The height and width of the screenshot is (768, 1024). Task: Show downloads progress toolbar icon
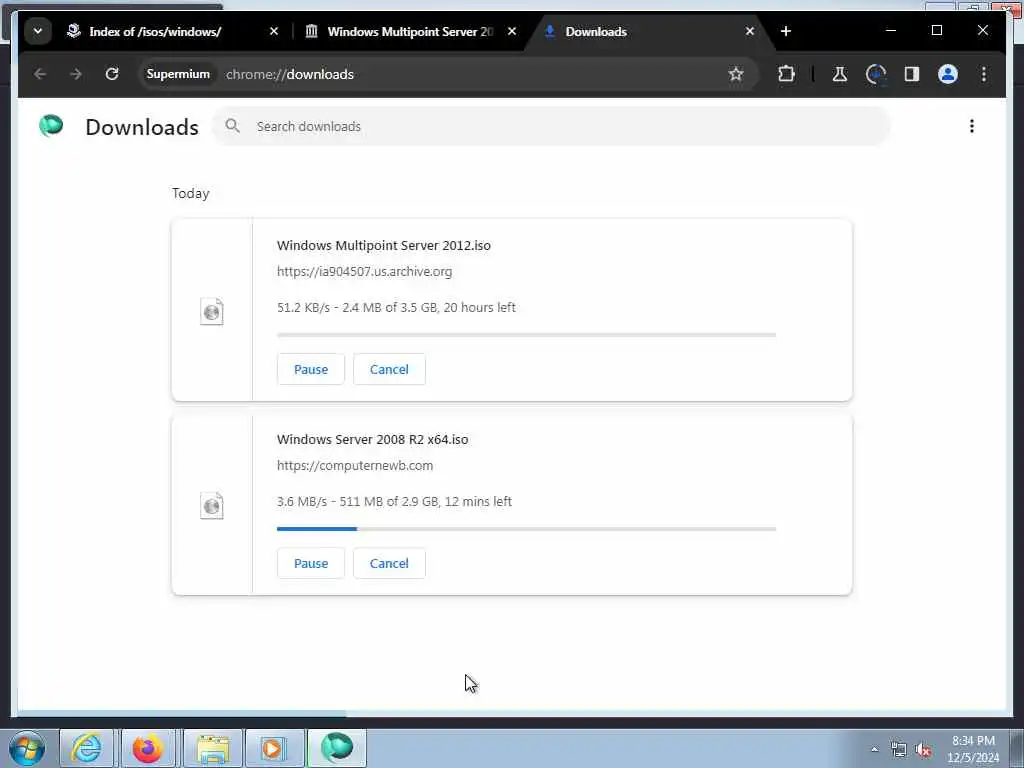876,74
